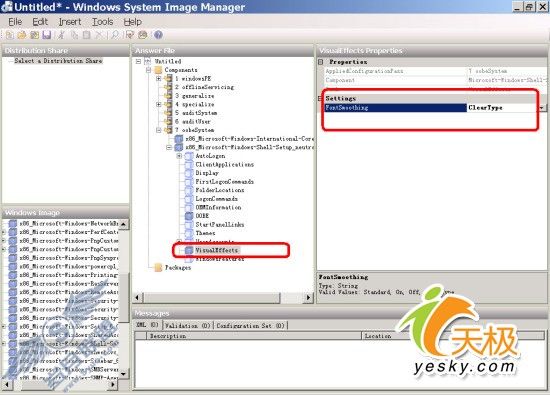Viewport: 550px width, 395px height.
Task: Click the blue Help question mark icon
Action: point(158,35)
